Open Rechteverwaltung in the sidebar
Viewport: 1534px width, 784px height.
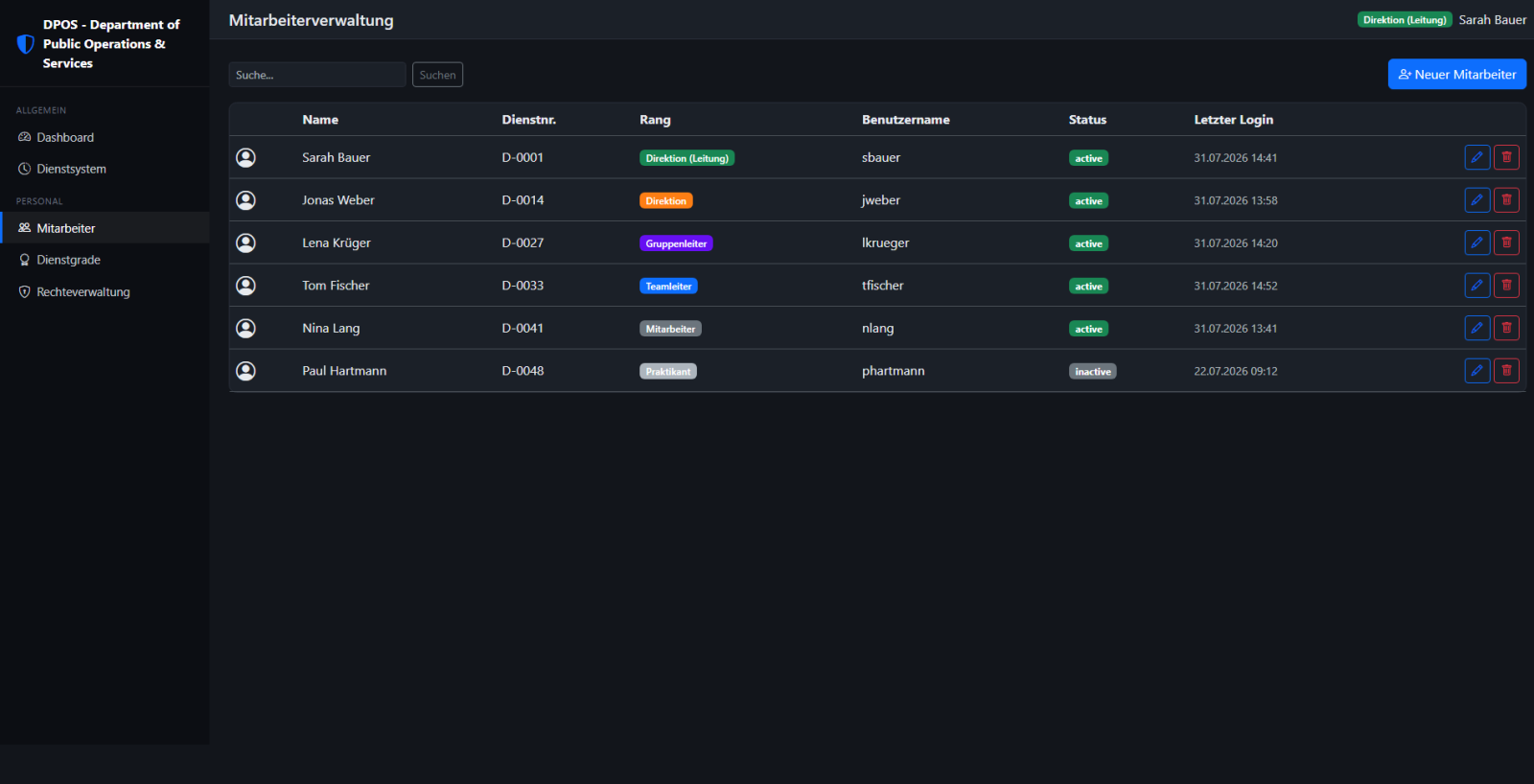[105, 292]
